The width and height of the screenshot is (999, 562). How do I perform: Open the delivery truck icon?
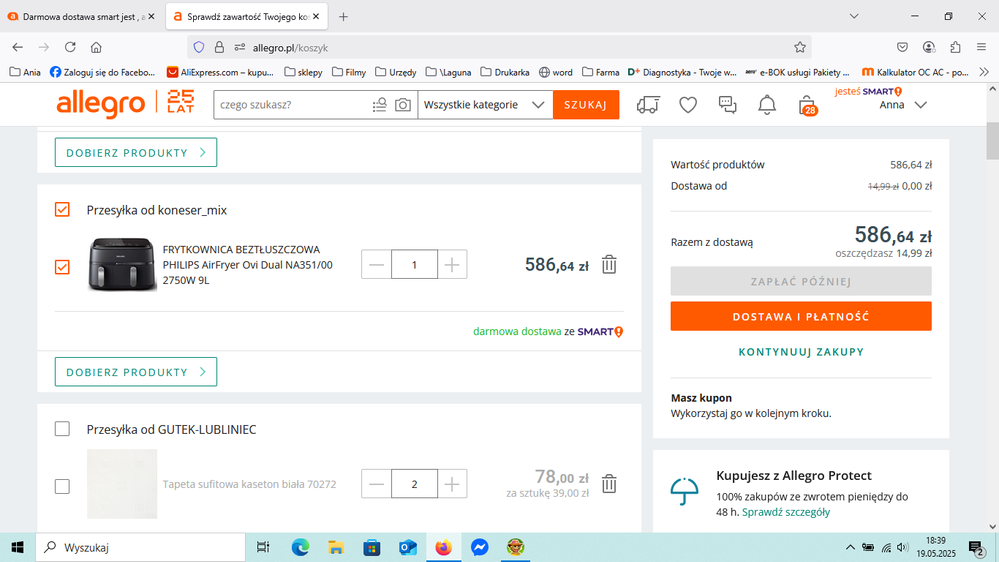[648, 104]
